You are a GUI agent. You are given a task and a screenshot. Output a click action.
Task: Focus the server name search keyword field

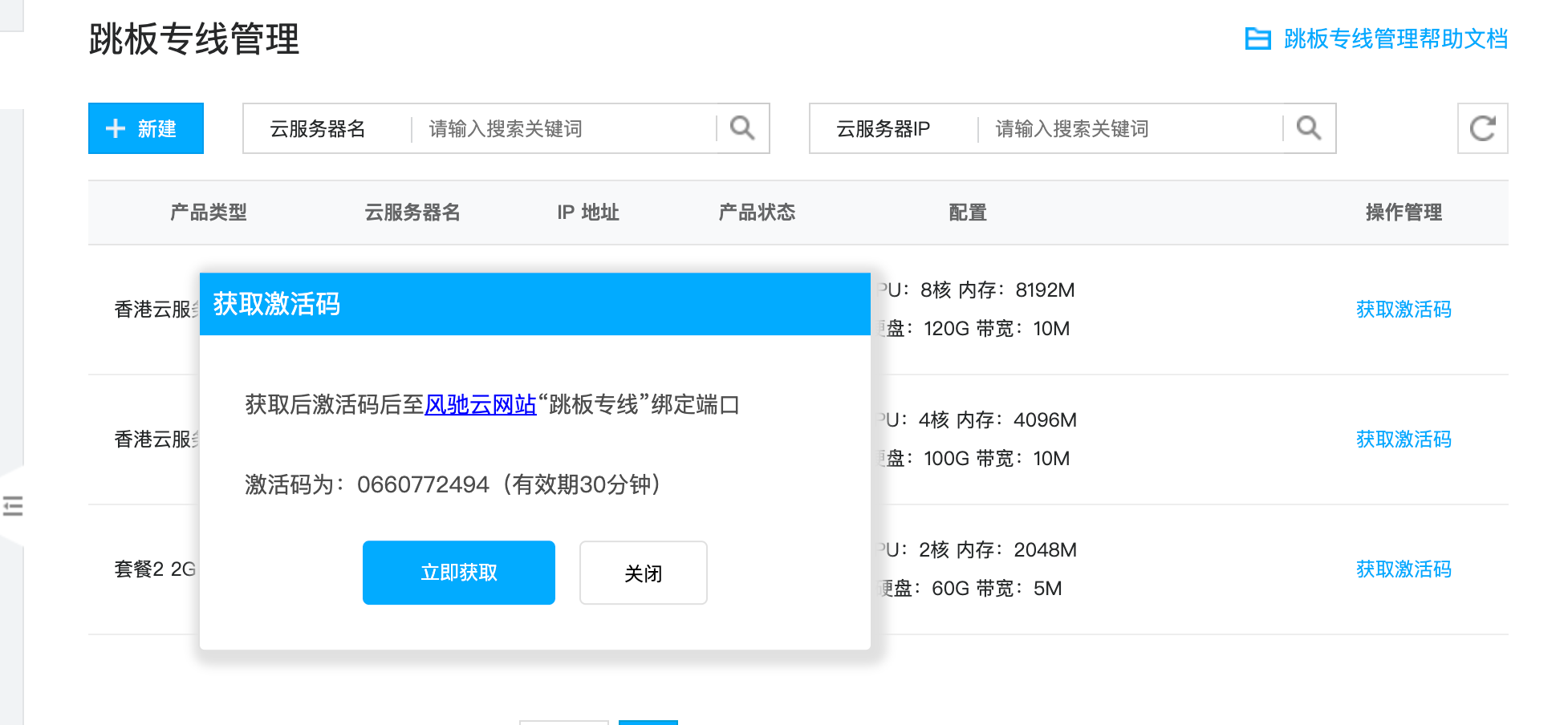click(x=563, y=128)
